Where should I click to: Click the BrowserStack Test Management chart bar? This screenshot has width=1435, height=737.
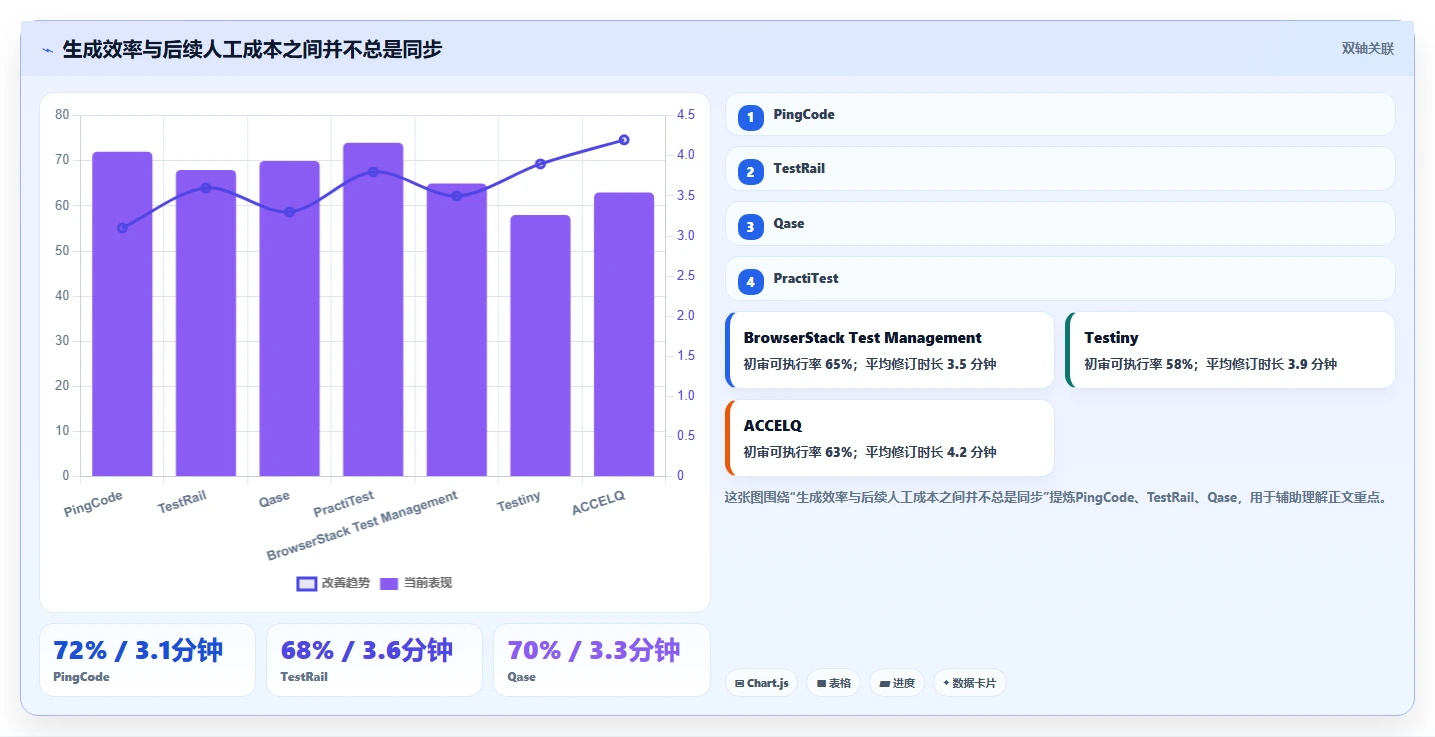[x=457, y=330]
